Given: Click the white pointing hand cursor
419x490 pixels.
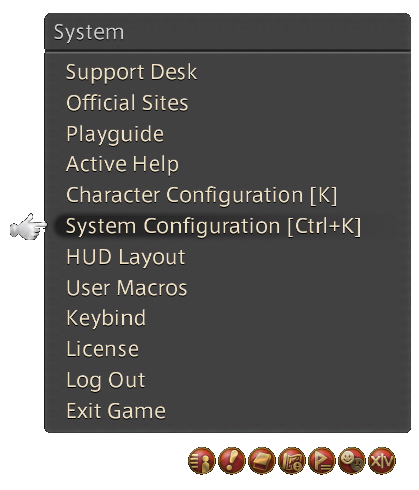Looking at the screenshot, I should pos(28,227).
